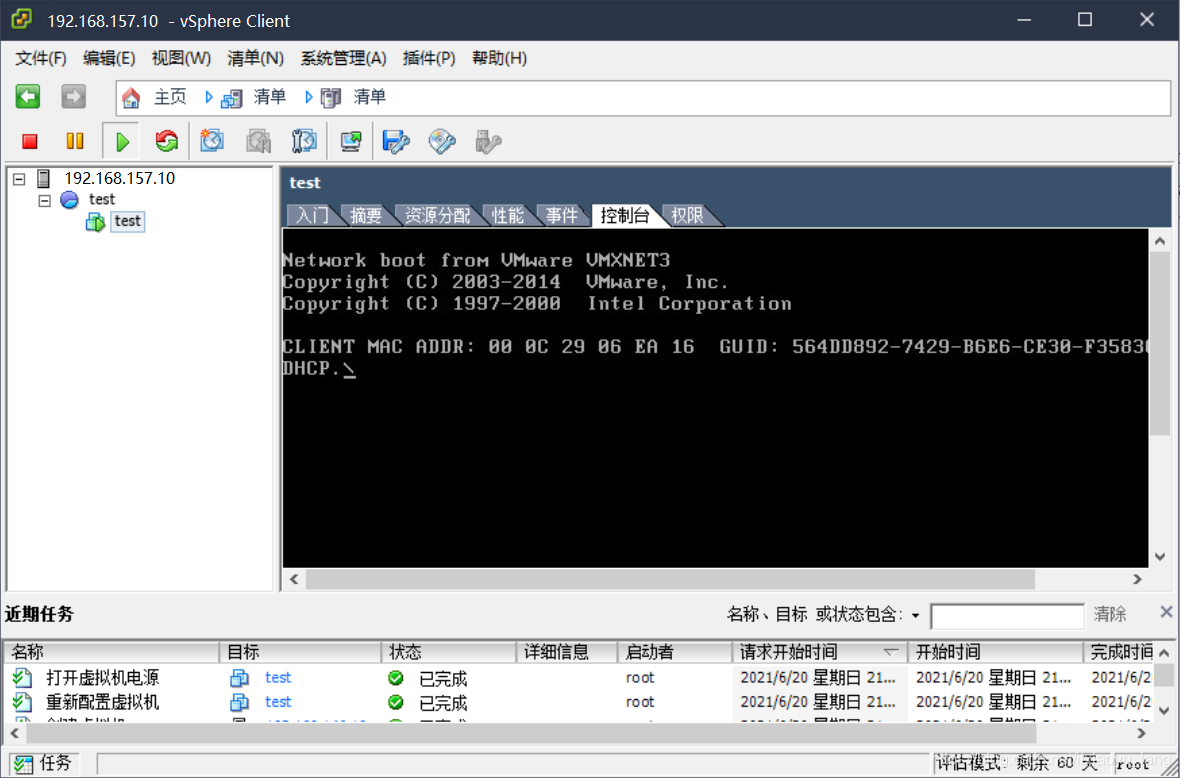Power on VM with green play button
The height and width of the screenshot is (778, 1180).
point(122,141)
